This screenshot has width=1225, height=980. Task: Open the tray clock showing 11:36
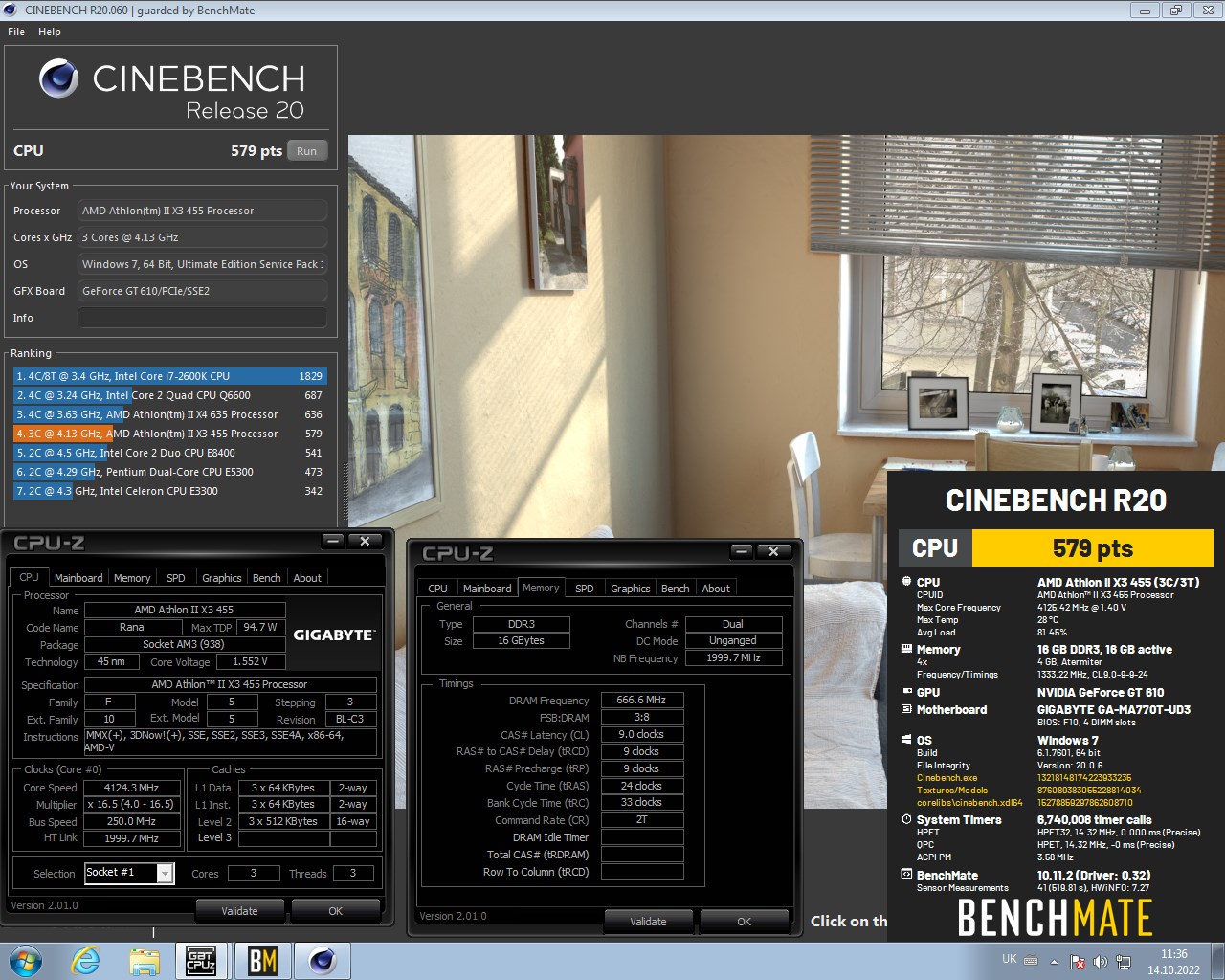click(x=1174, y=962)
